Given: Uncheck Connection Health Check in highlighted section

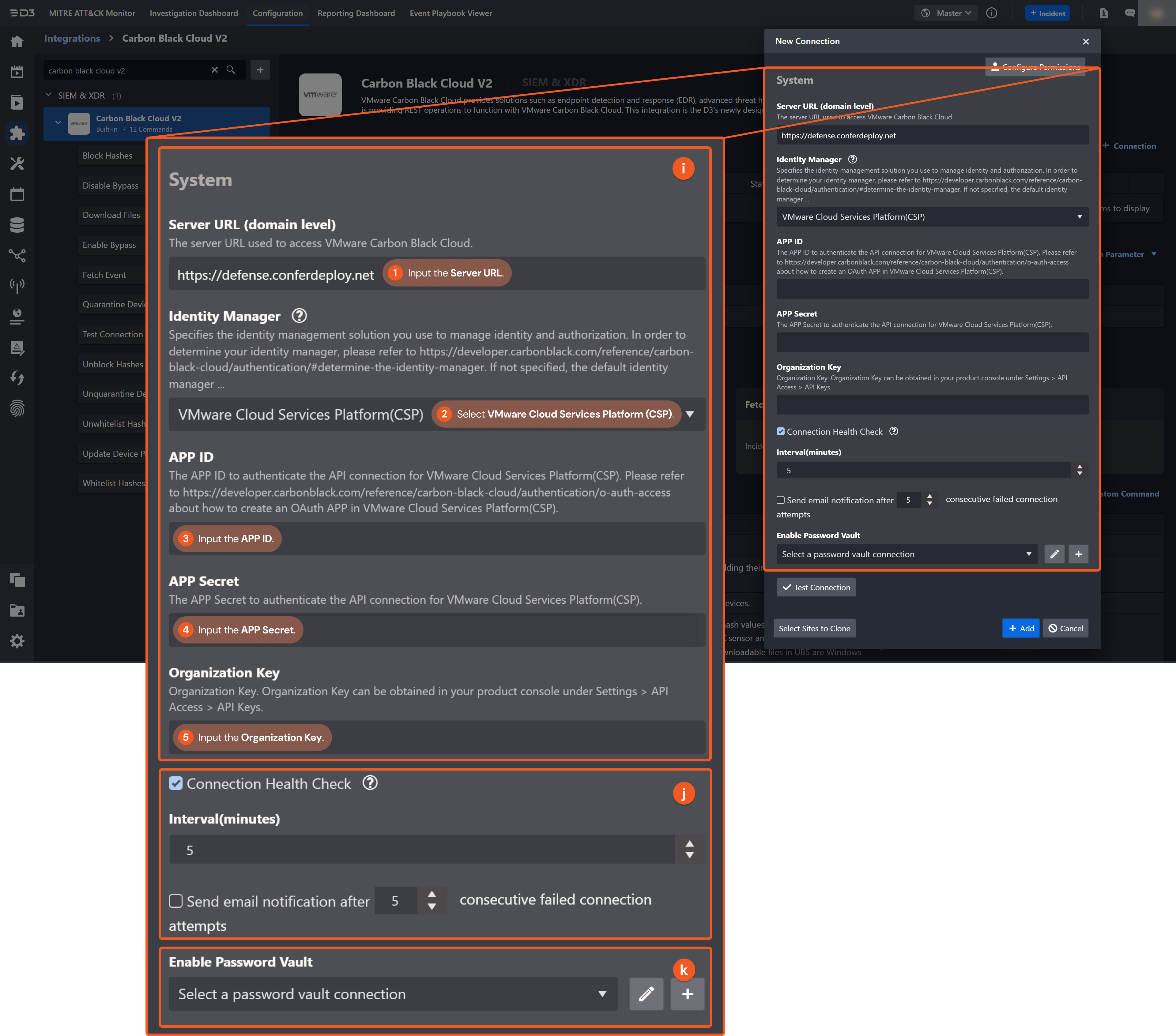Looking at the screenshot, I should [175, 783].
